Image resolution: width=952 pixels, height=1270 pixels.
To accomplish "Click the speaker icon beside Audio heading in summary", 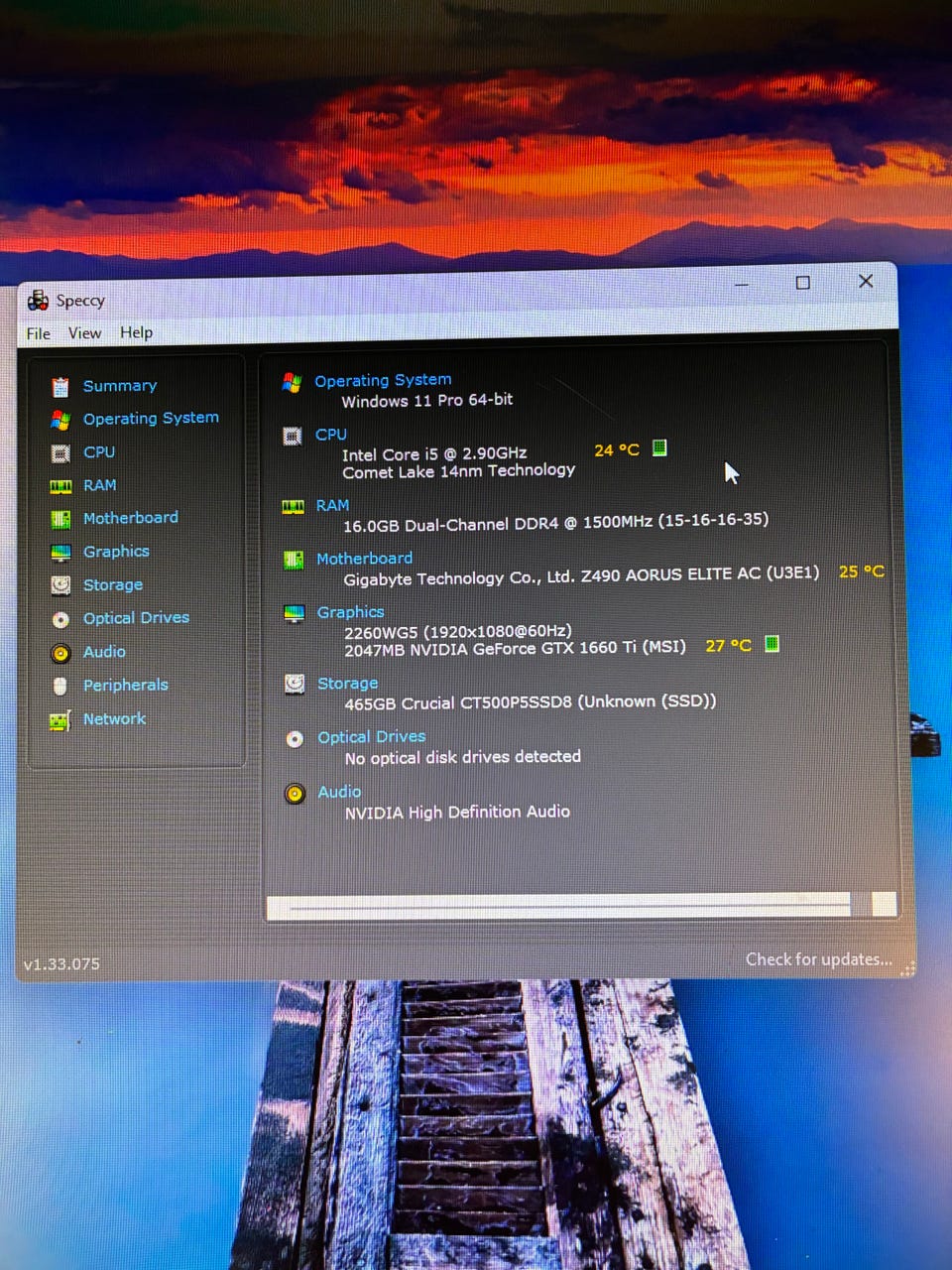I will click(x=295, y=794).
